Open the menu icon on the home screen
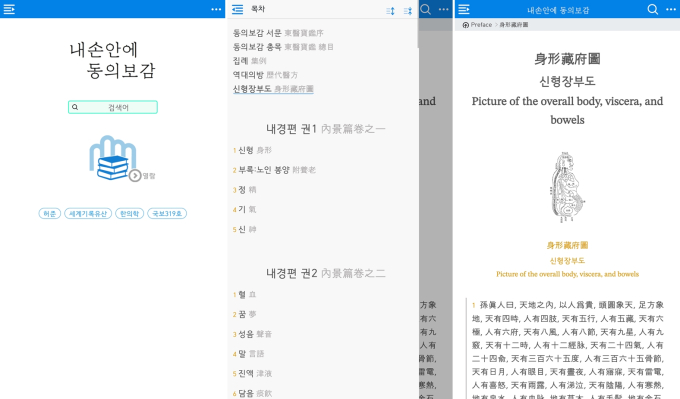 pyautogui.click(x=9, y=9)
